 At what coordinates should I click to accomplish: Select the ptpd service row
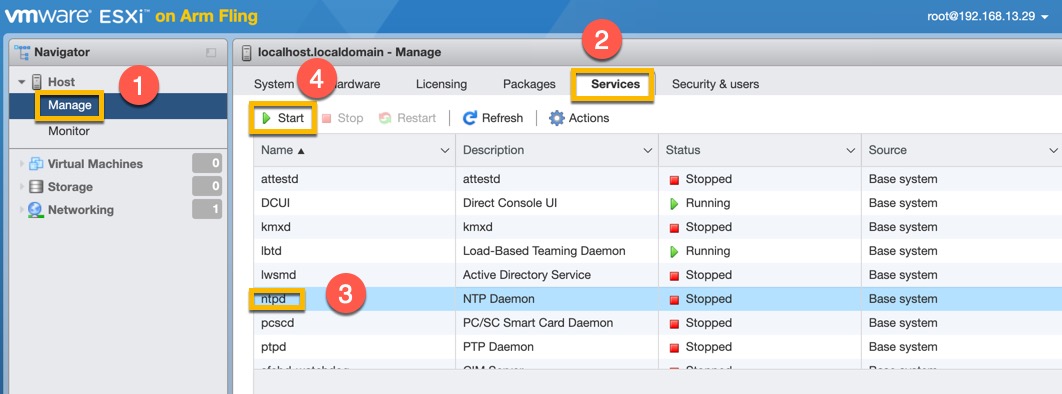pos(658,347)
